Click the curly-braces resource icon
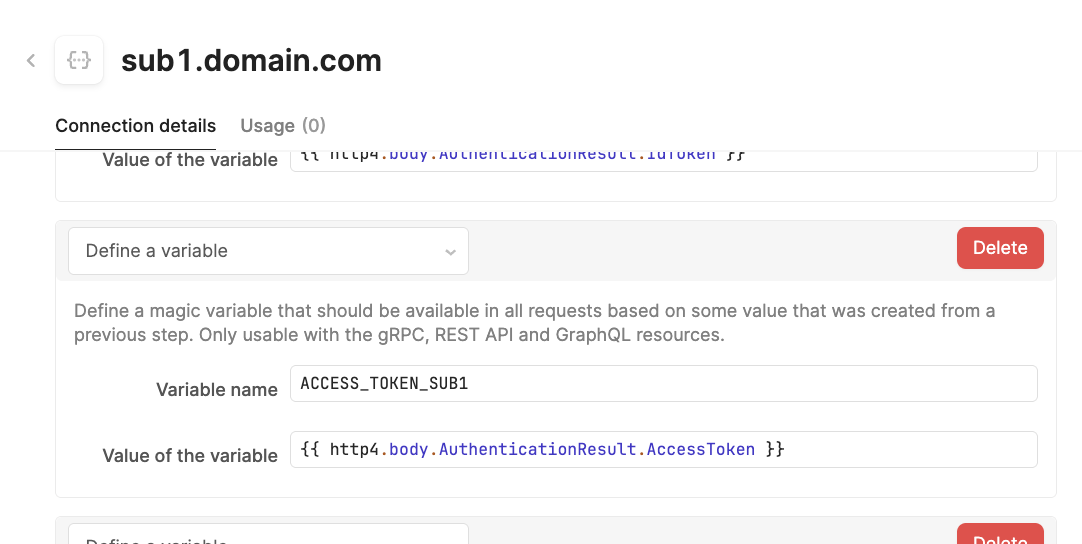 coord(79,60)
